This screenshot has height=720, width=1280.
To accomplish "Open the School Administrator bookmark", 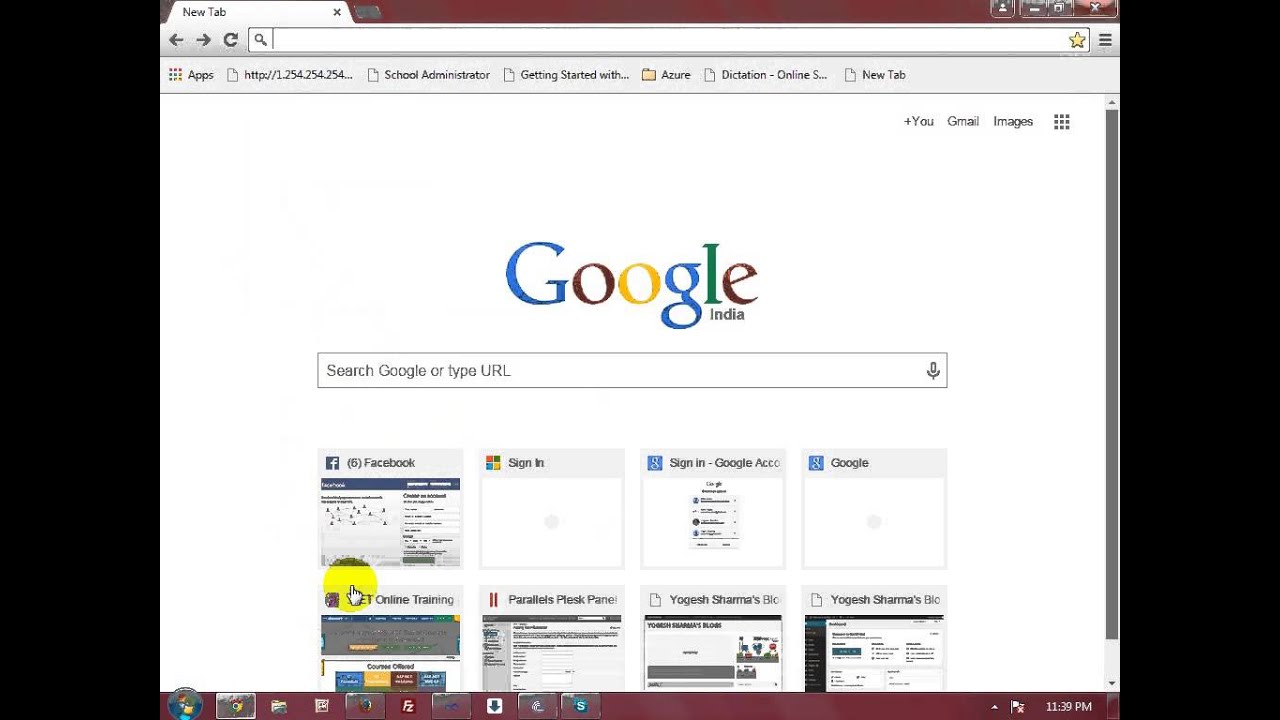I will [x=428, y=75].
